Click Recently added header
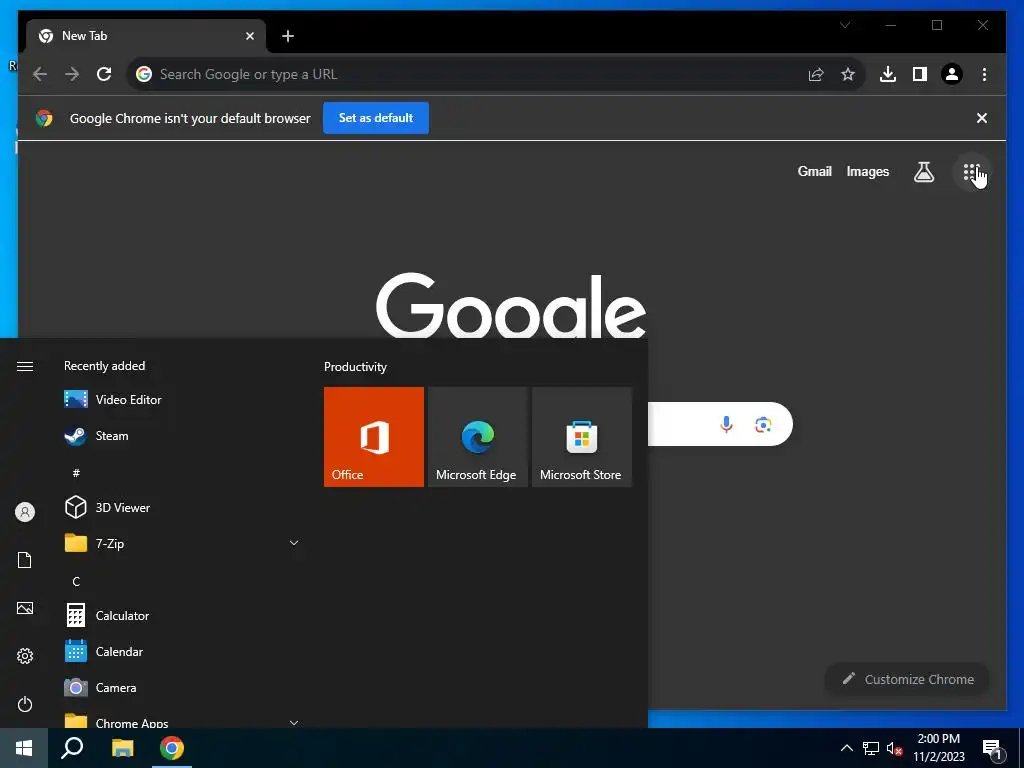Screen dimensions: 1024x768 (x=104, y=366)
